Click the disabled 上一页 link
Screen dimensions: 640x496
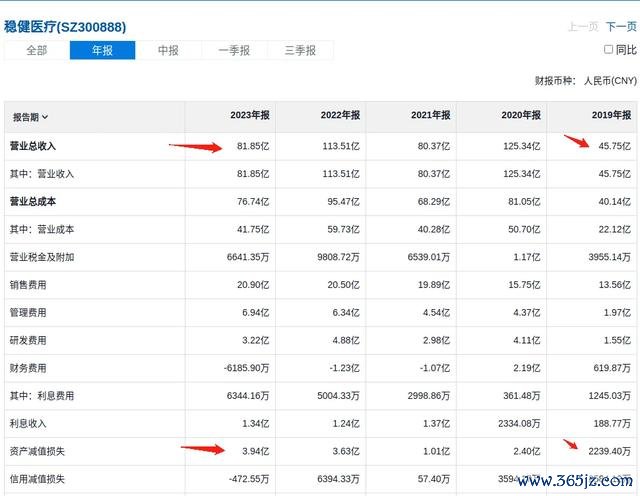pos(583,27)
